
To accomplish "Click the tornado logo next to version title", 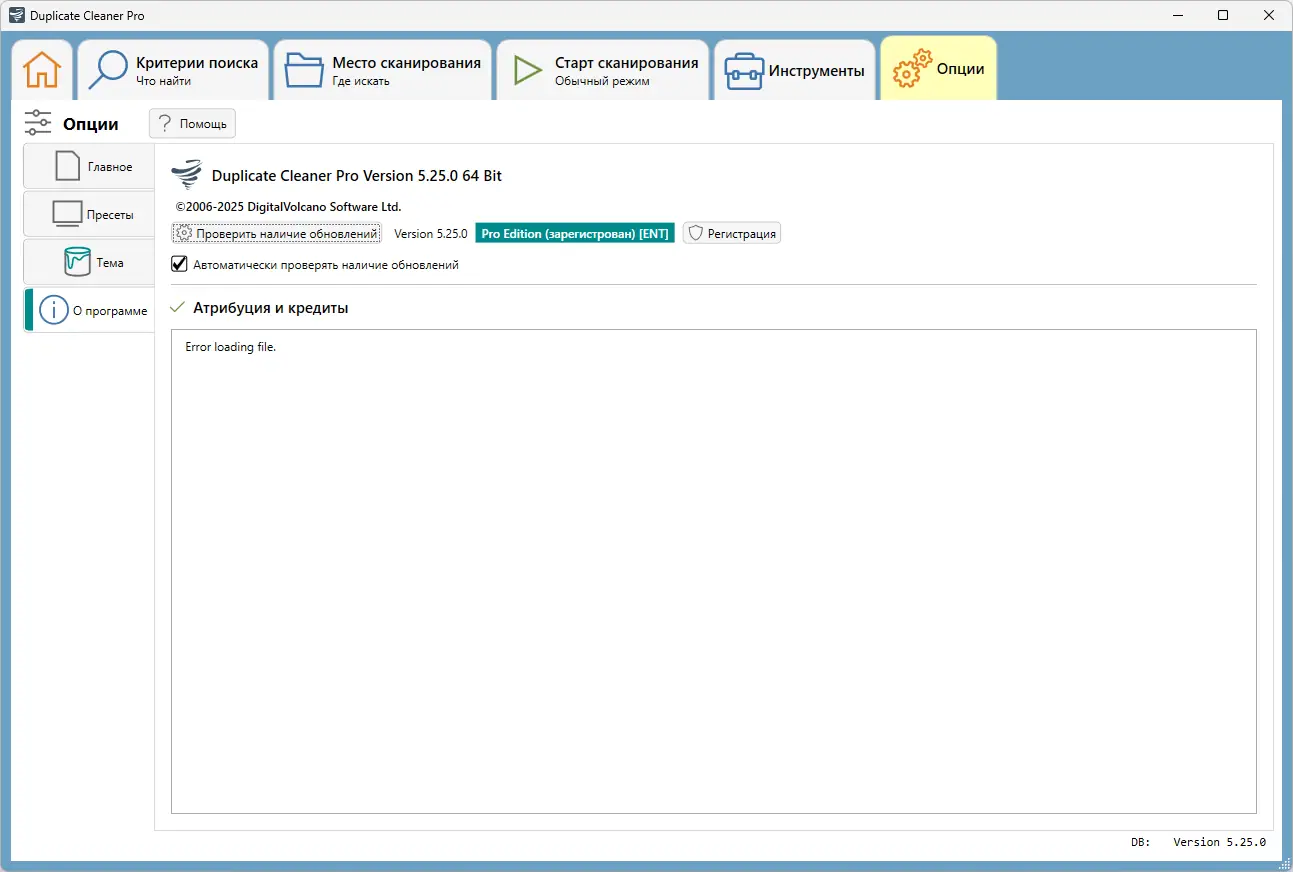I will click(186, 175).
